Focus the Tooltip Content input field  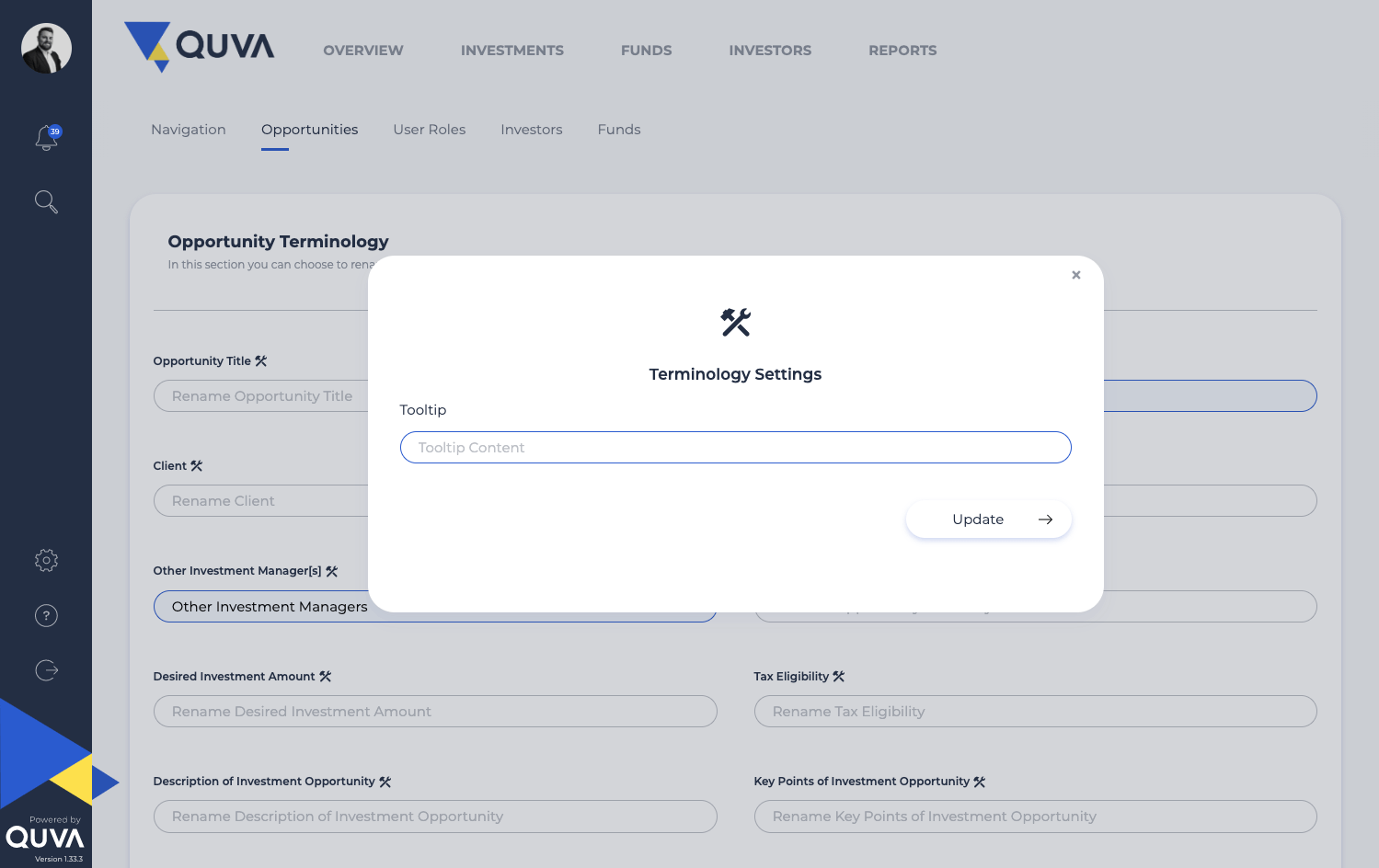pyautogui.click(x=735, y=448)
